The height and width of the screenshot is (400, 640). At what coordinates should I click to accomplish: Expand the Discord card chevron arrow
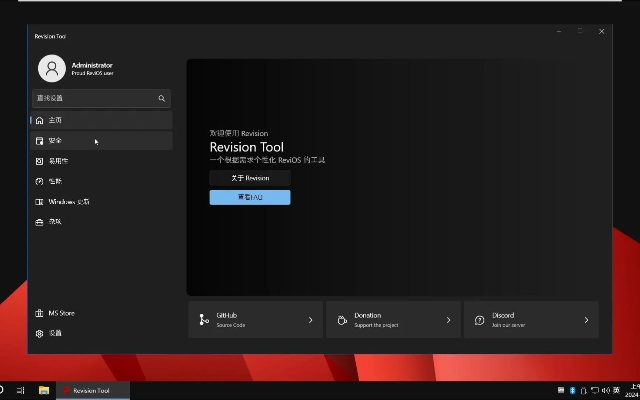point(586,320)
